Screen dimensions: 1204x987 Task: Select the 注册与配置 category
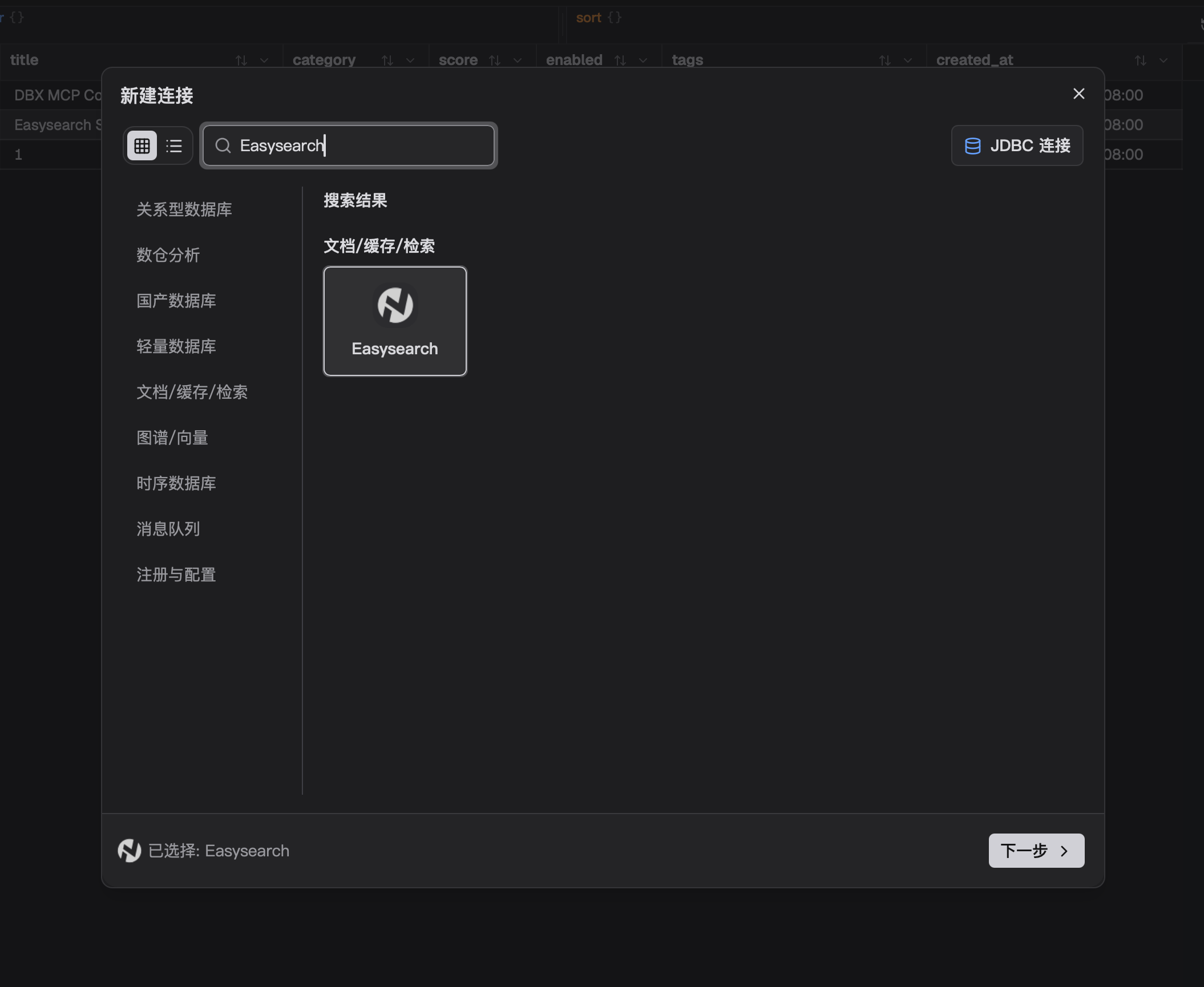click(176, 575)
